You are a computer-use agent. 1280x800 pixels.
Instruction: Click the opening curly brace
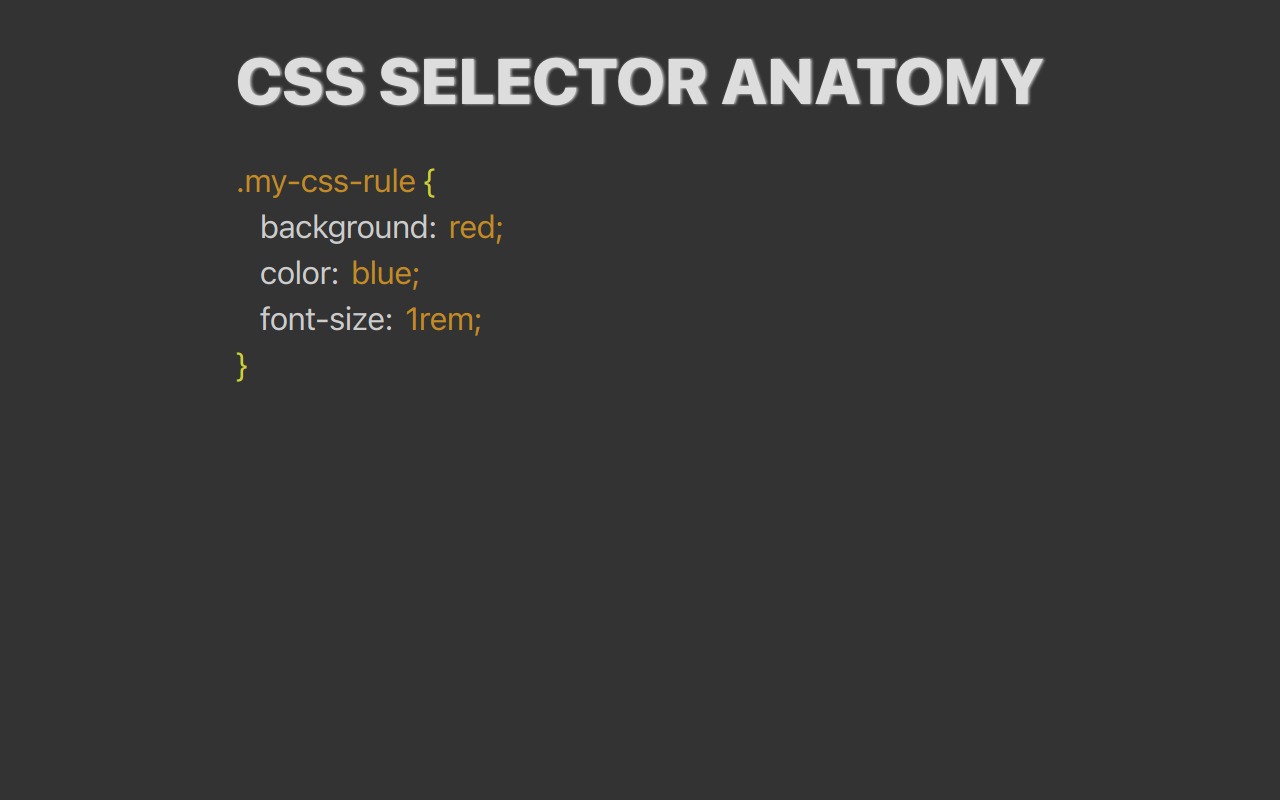click(x=429, y=182)
